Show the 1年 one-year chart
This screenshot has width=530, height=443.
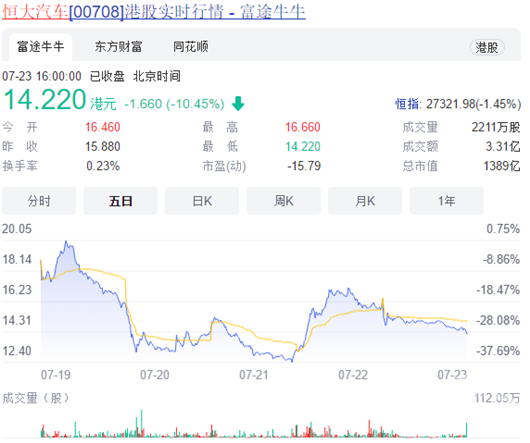click(x=447, y=201)
